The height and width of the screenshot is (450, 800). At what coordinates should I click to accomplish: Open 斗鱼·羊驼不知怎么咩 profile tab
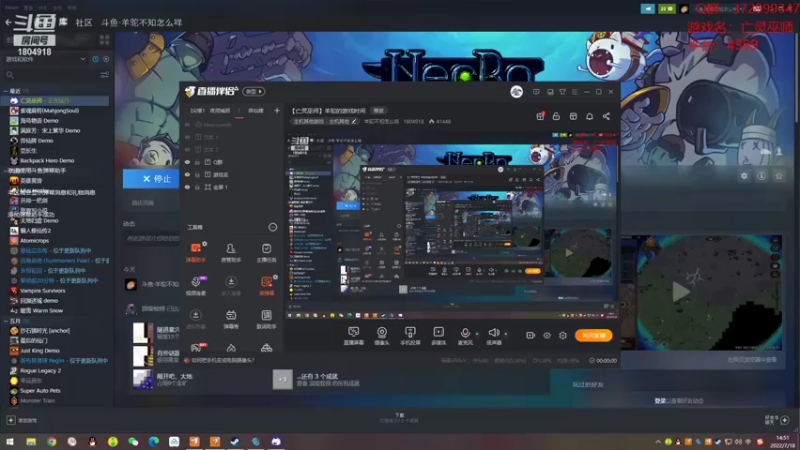pos(141,22)
